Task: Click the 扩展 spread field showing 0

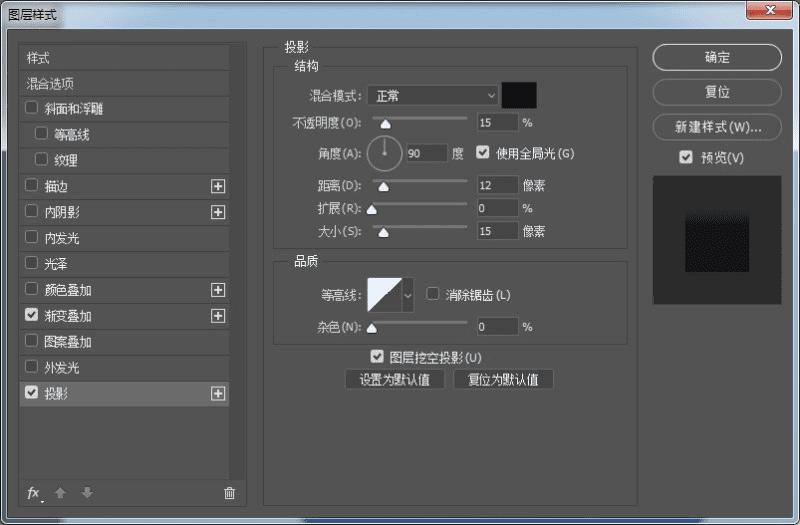Action: [x=497, y=208]
